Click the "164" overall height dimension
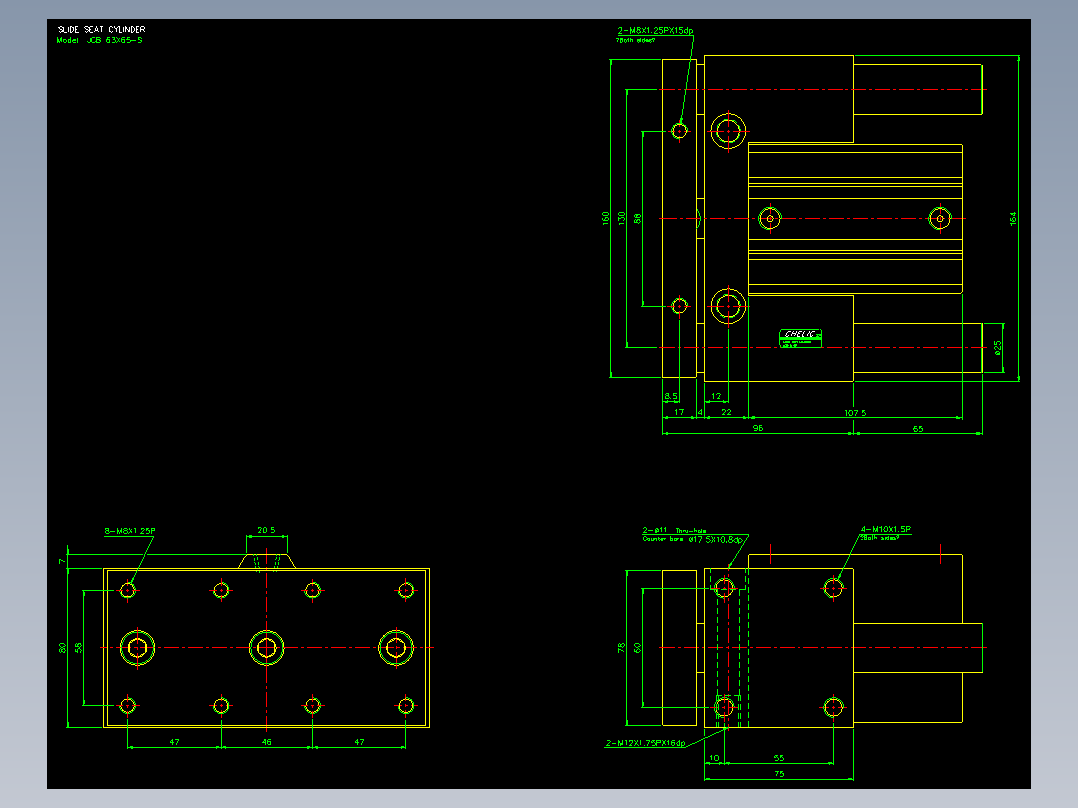The image size is (1078, 808). click(1013, 218)
